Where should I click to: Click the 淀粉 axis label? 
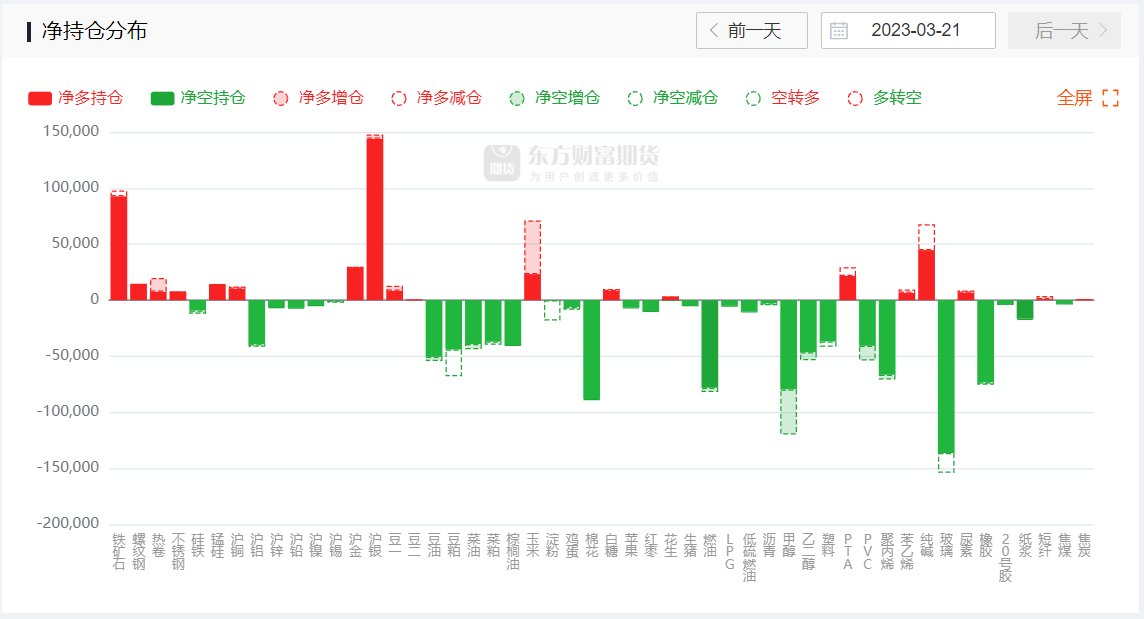(x=552, y=545)
